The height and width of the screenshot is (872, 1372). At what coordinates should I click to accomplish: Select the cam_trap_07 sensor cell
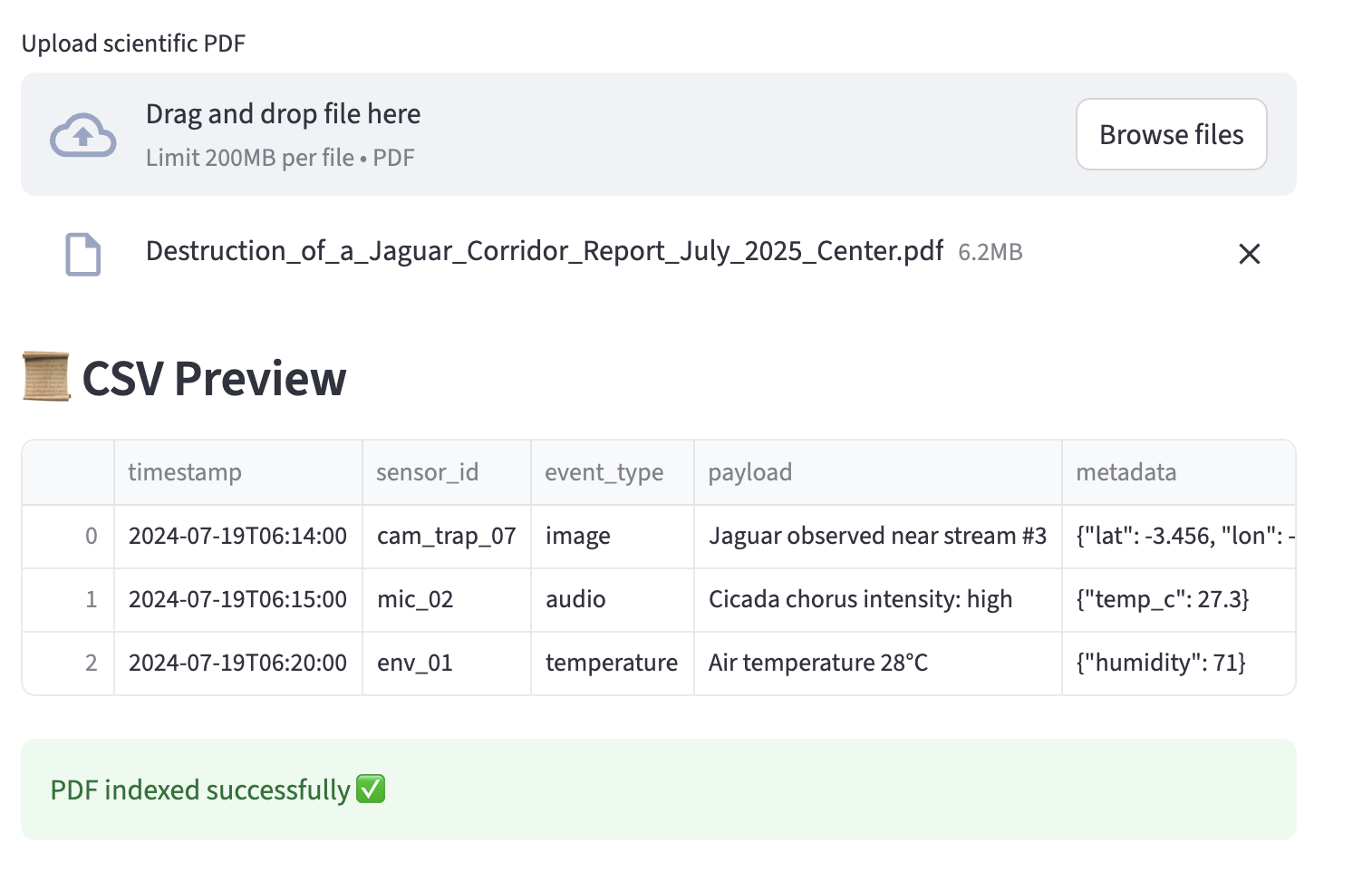pyautogui.click(x=446, y=536)
